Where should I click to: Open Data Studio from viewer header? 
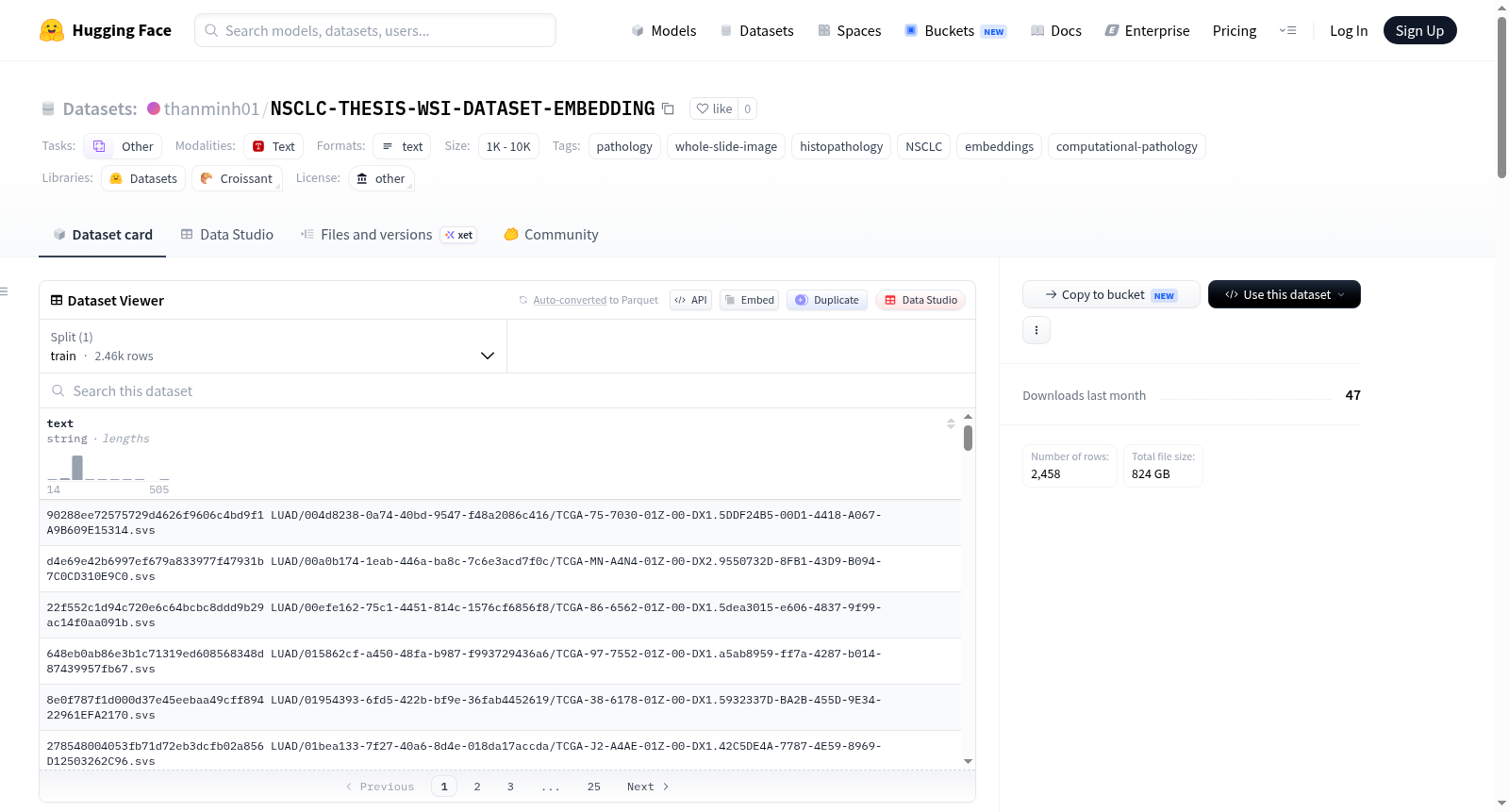pyautogui.click(x=920, y=300)
